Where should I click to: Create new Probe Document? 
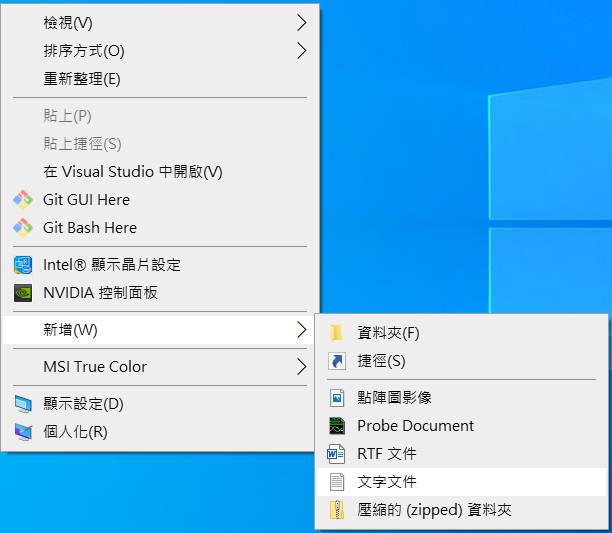point(461,426)
